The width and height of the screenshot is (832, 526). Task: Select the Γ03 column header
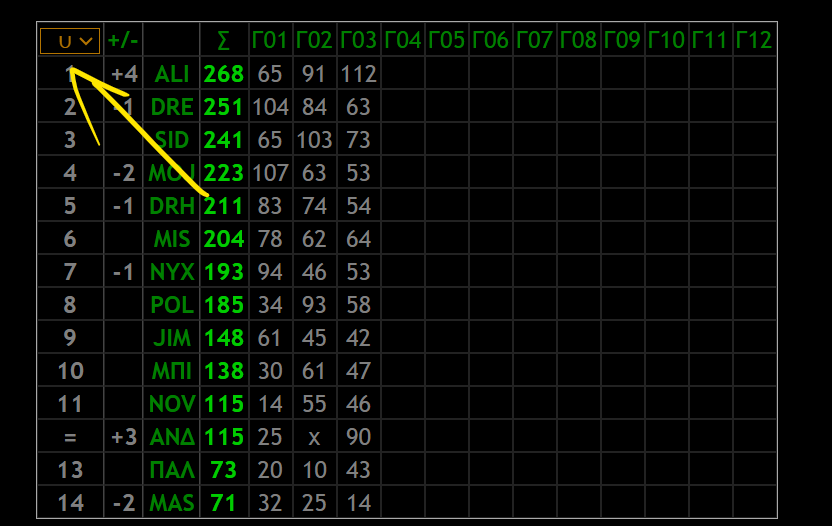[x=358, y=41]
